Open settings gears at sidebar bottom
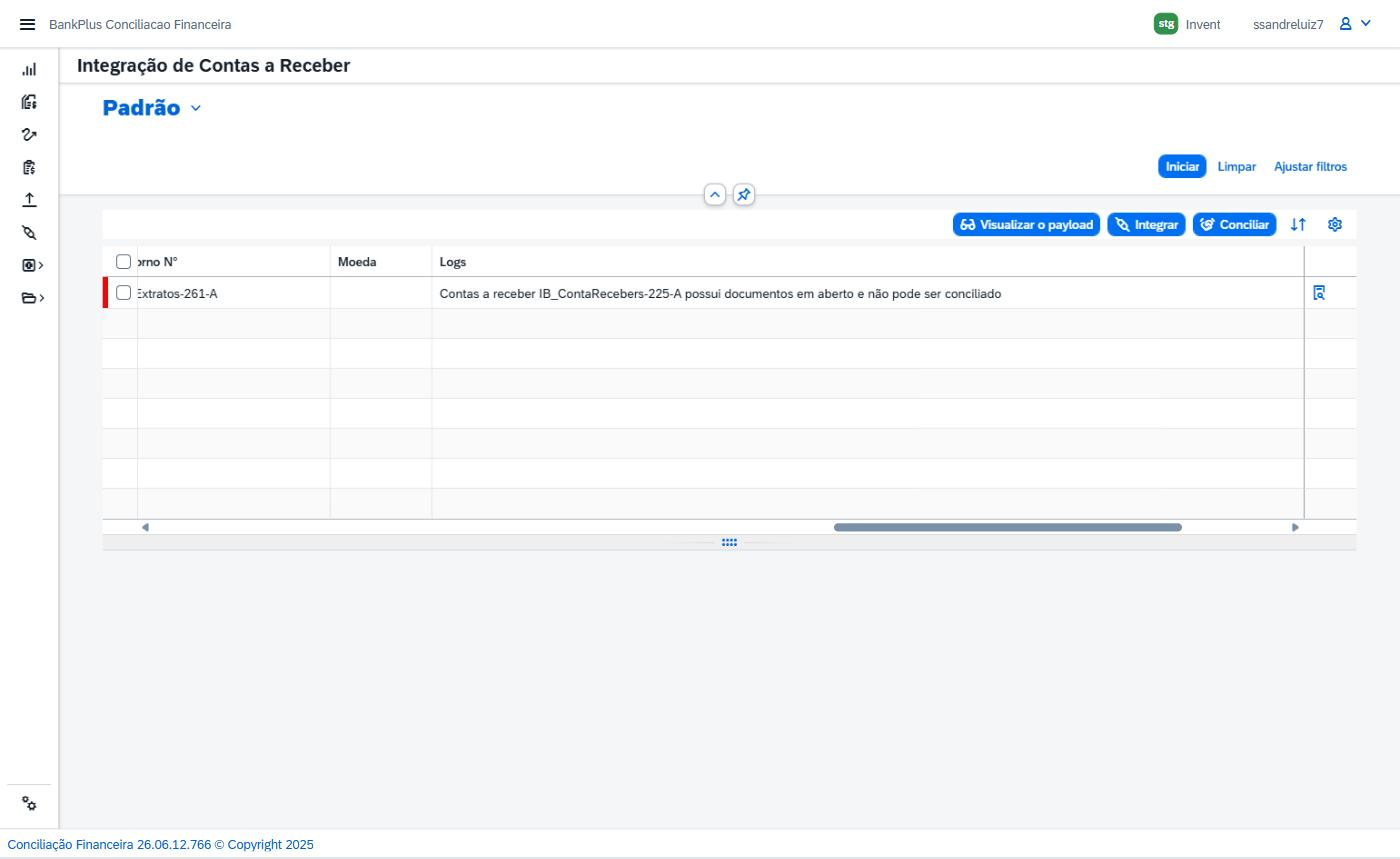The image size is (1400, 859). (x=29, y=804)
